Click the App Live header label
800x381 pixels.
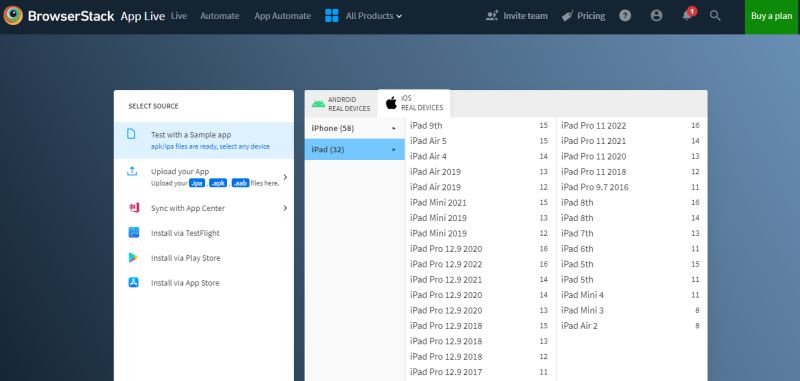(142, 16)
